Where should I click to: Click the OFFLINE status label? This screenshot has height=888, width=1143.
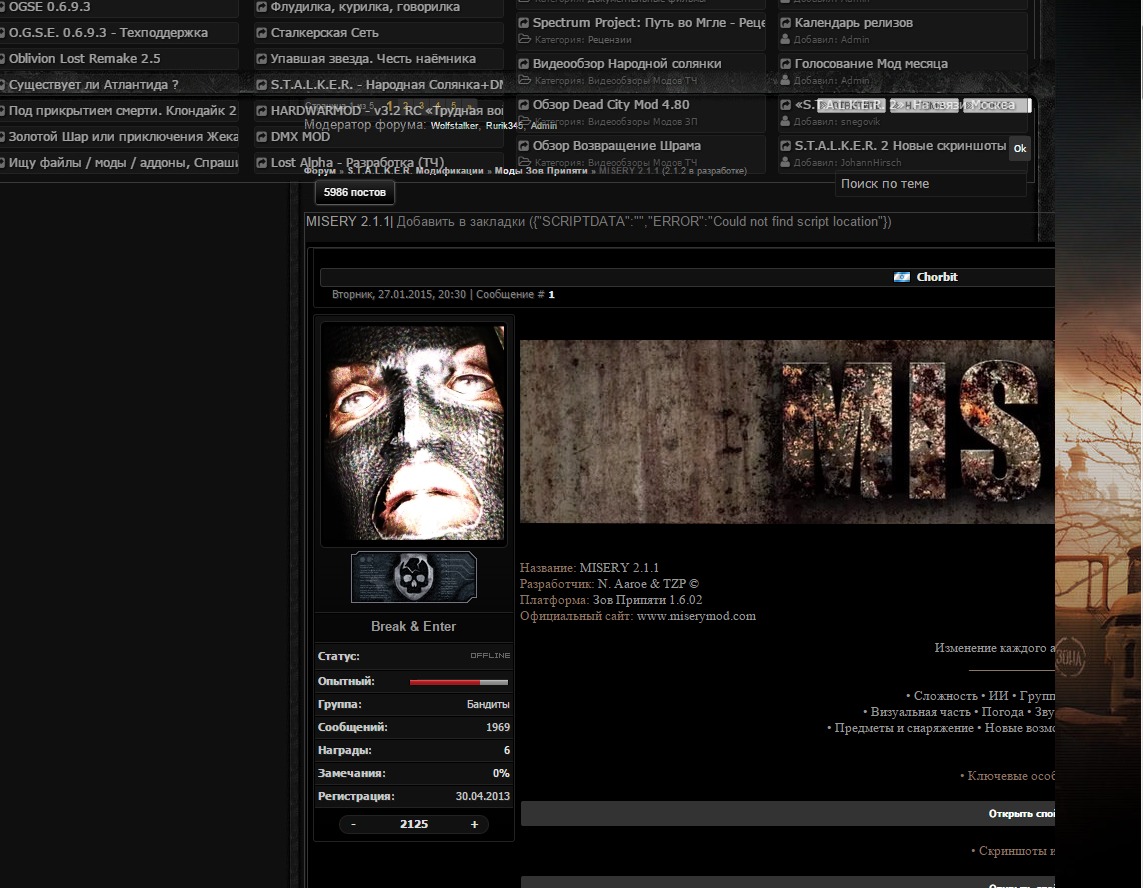click(x=490, y=655)
